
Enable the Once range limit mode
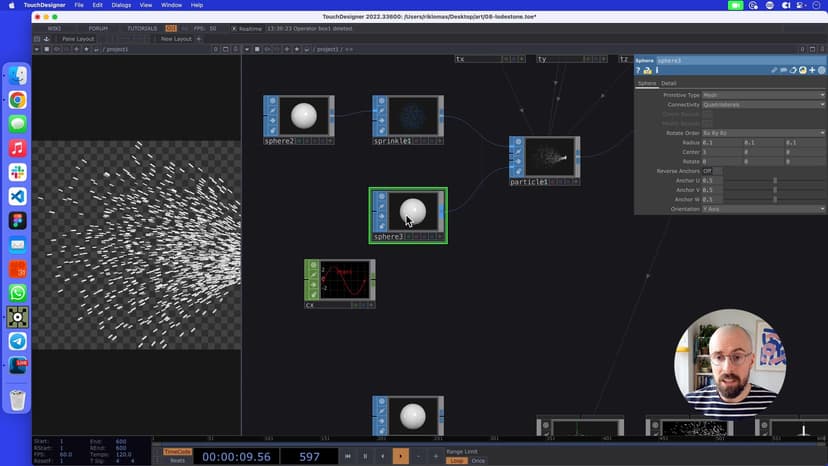(478, 461)
